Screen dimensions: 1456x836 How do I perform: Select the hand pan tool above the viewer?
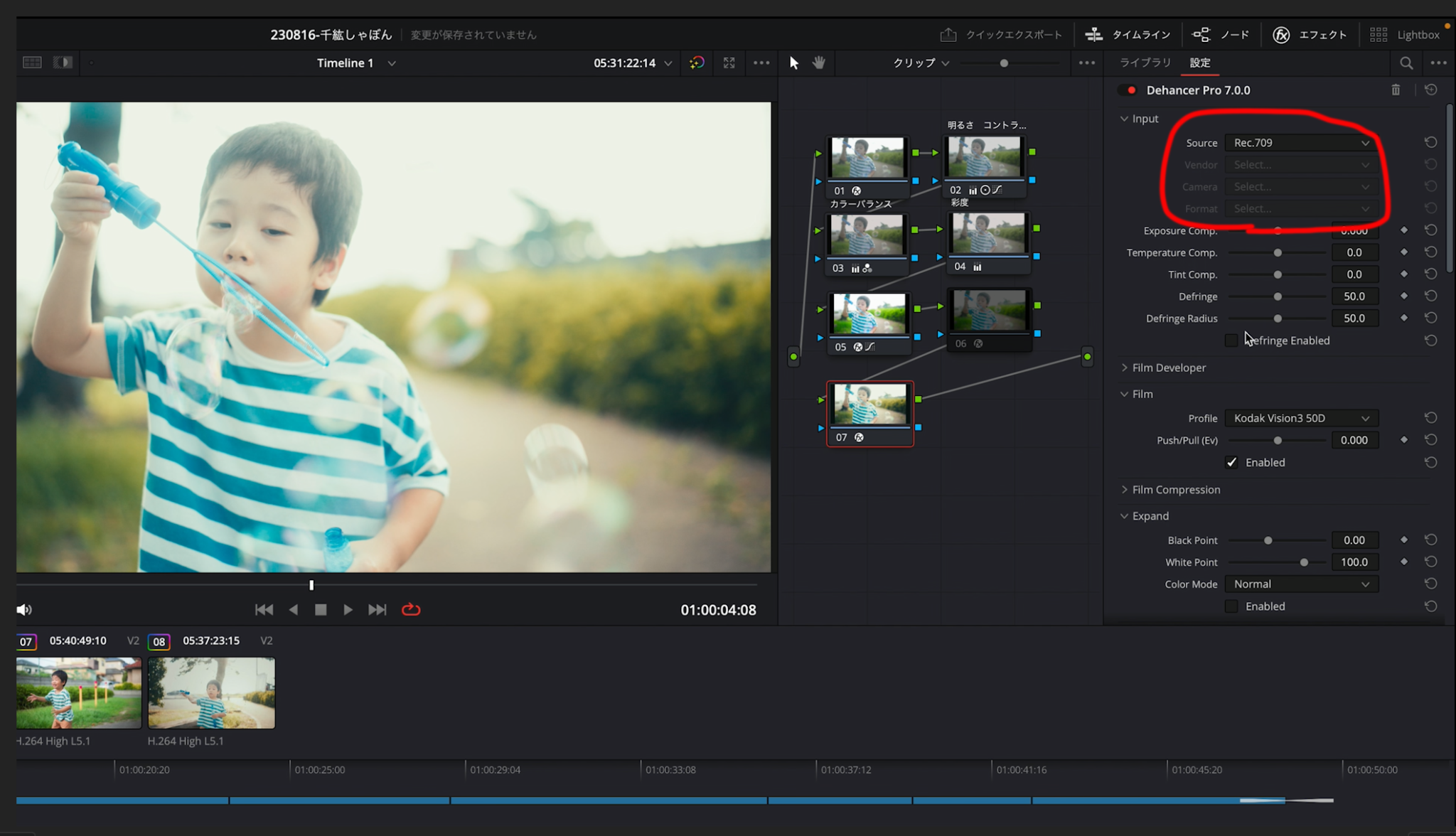818,63
